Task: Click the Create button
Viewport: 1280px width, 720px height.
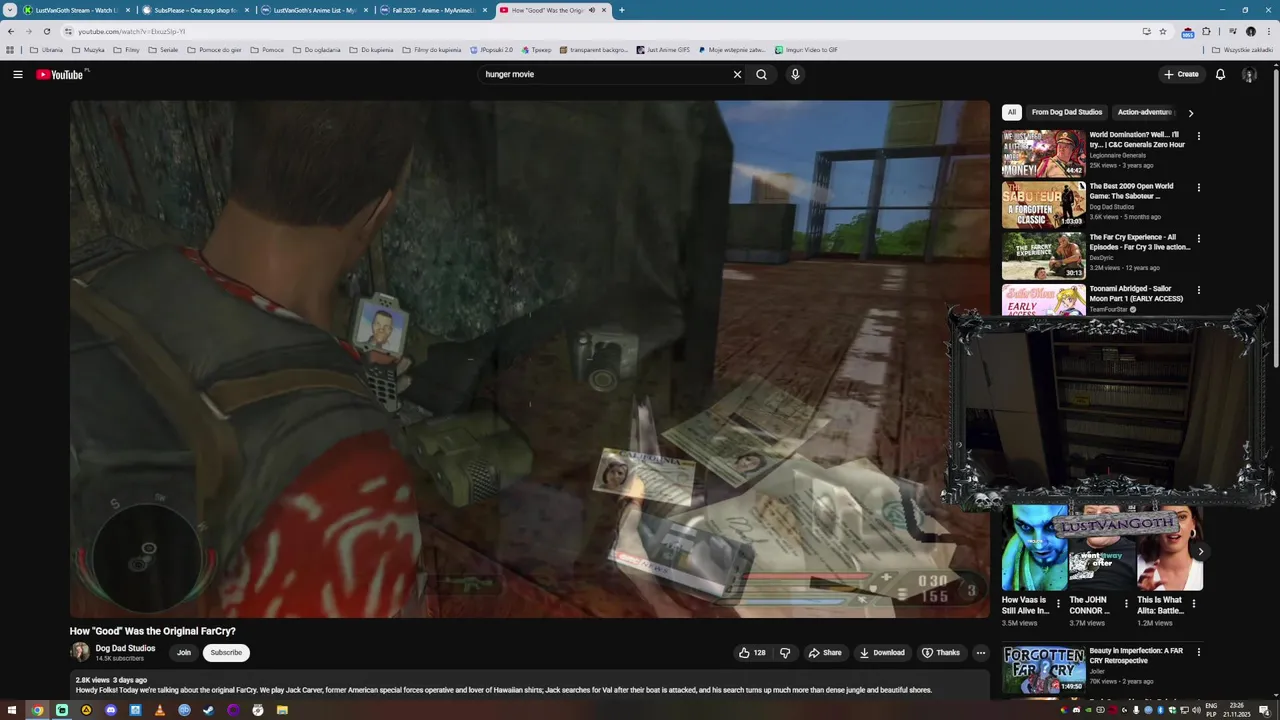Action: [x=1181, y=74]
